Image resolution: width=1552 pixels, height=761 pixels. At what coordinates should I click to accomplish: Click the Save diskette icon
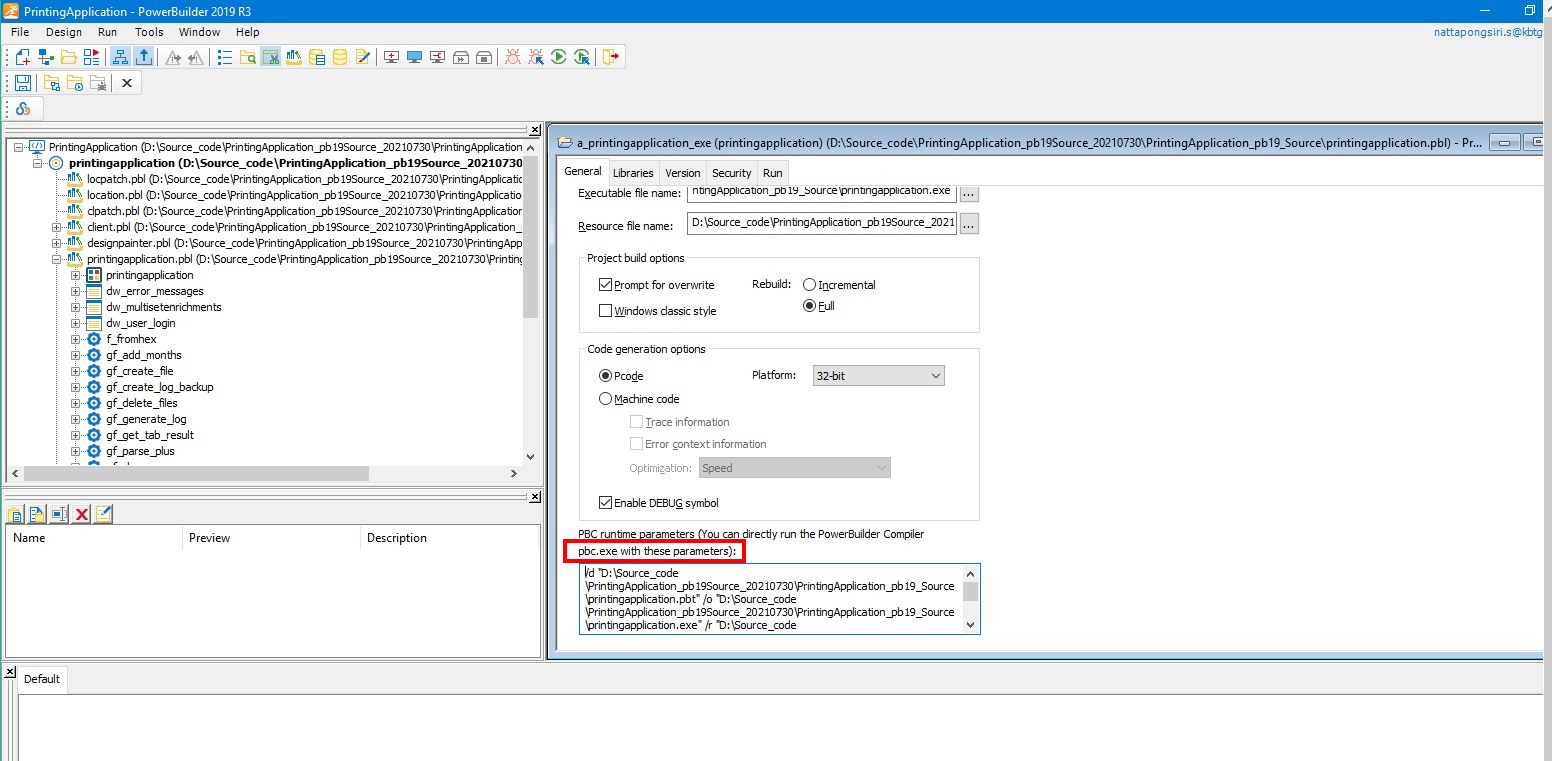coord(22,83)
